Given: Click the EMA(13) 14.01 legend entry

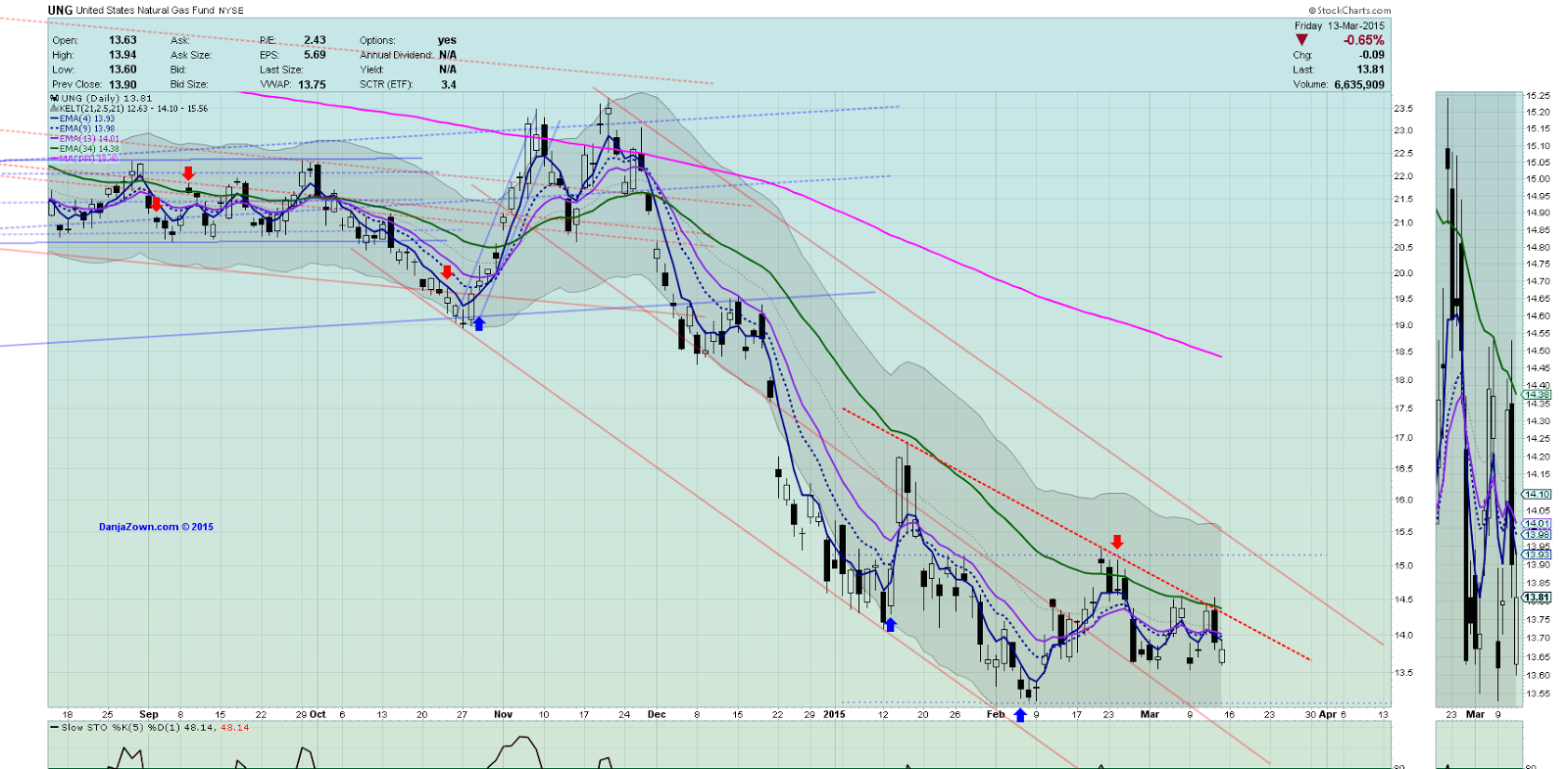Looking at the screenshot, I should pyautogui.click(x=89, y=139).
